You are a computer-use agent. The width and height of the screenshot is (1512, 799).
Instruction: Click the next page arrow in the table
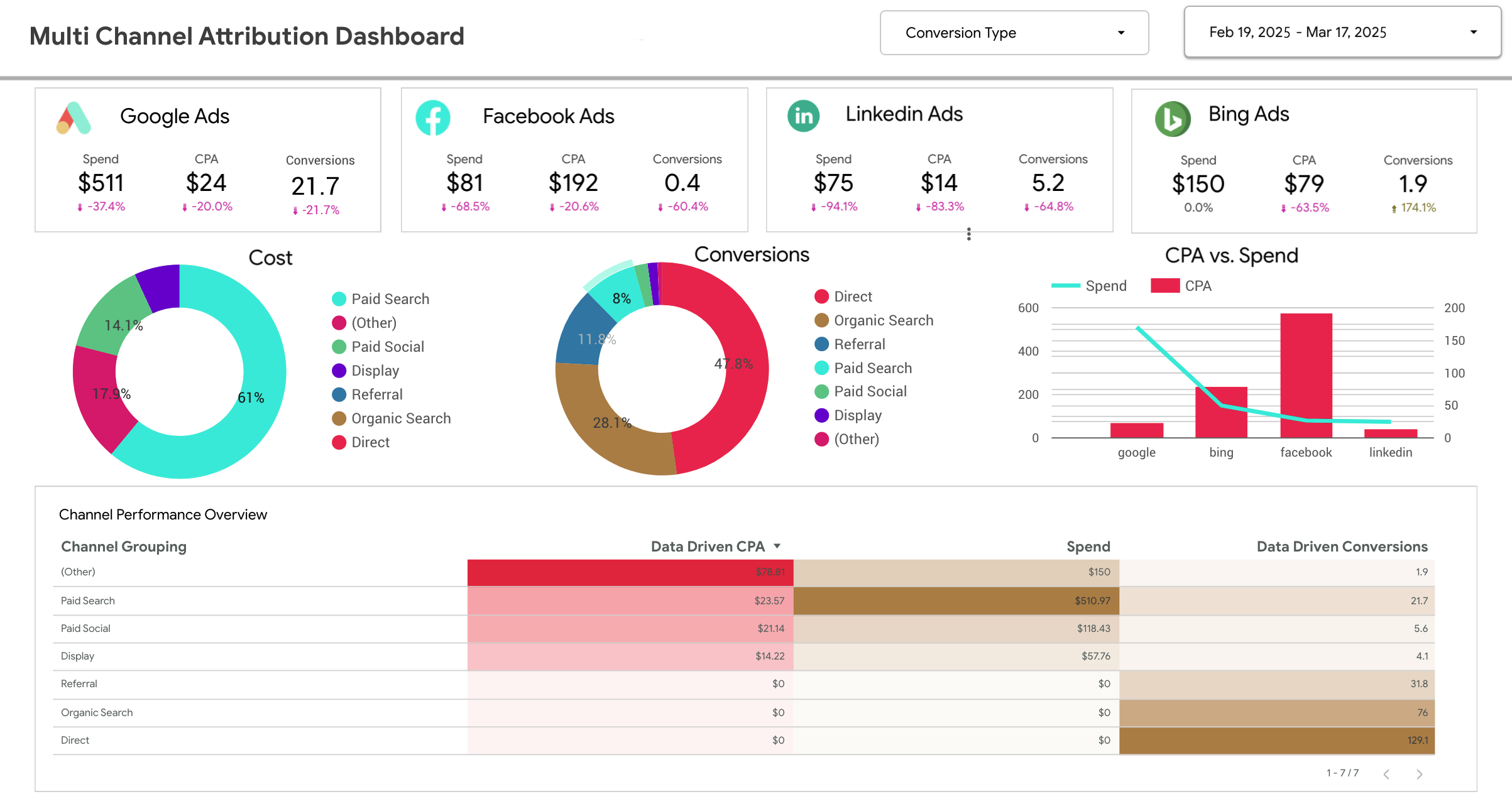[1420, 774]
